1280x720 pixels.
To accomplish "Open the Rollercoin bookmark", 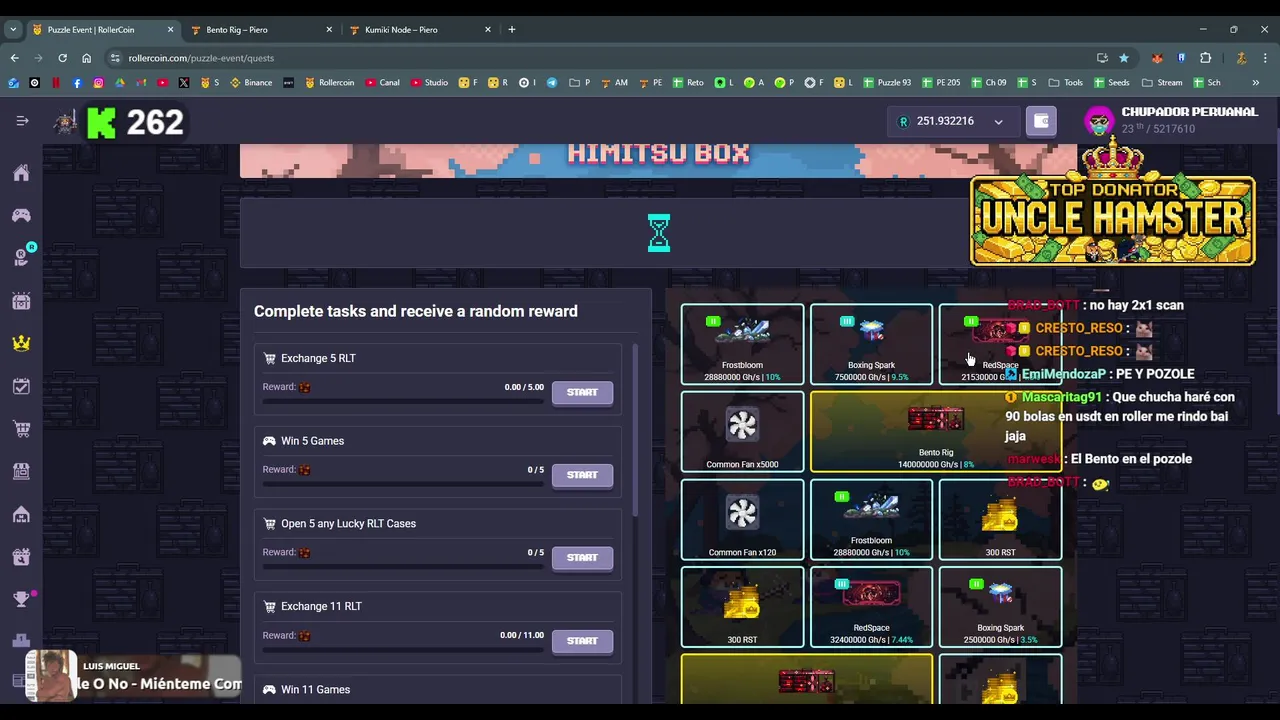I will click(x=330, y=83).
